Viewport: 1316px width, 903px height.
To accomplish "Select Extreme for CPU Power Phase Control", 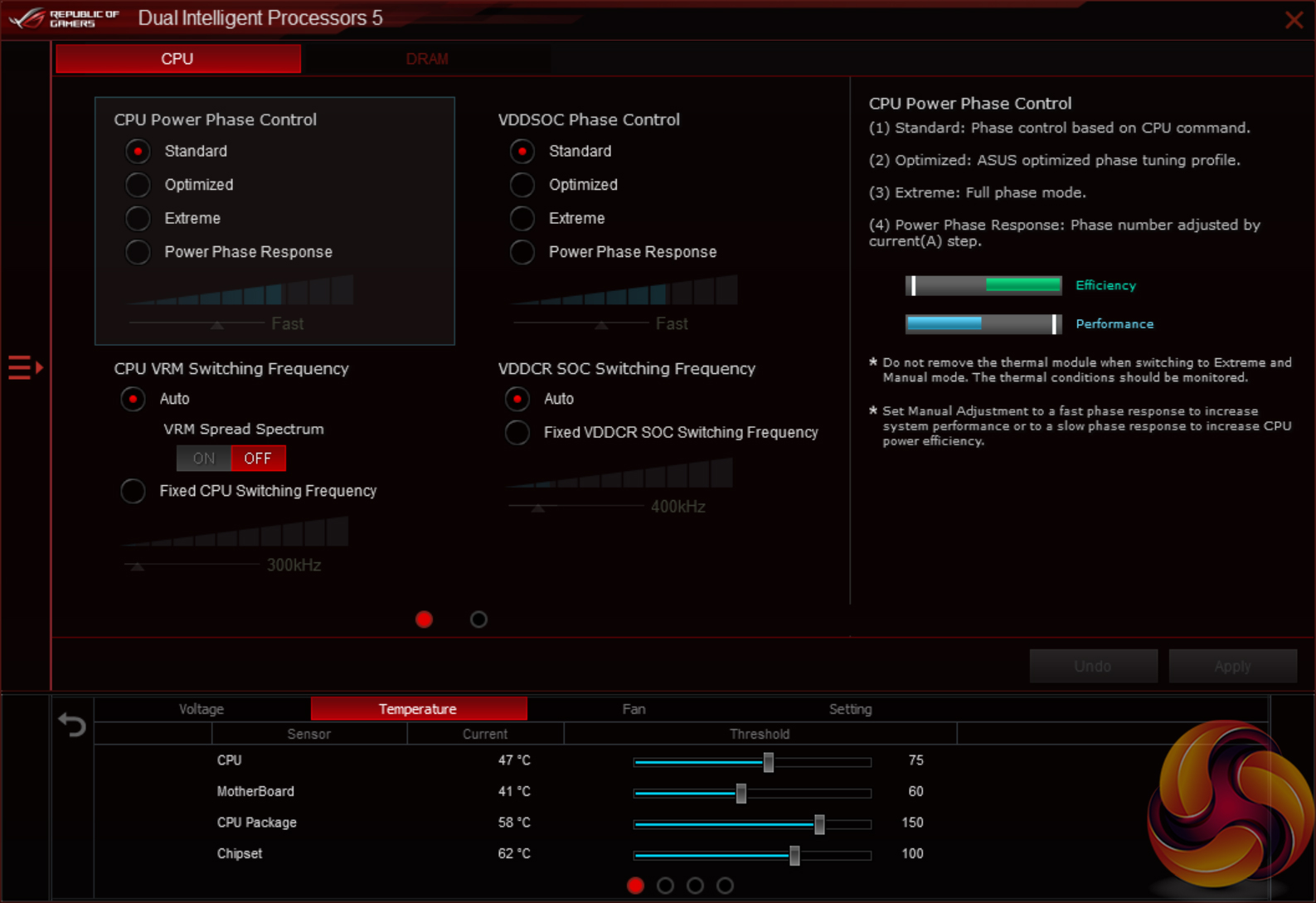I will (x=138, y=218).
